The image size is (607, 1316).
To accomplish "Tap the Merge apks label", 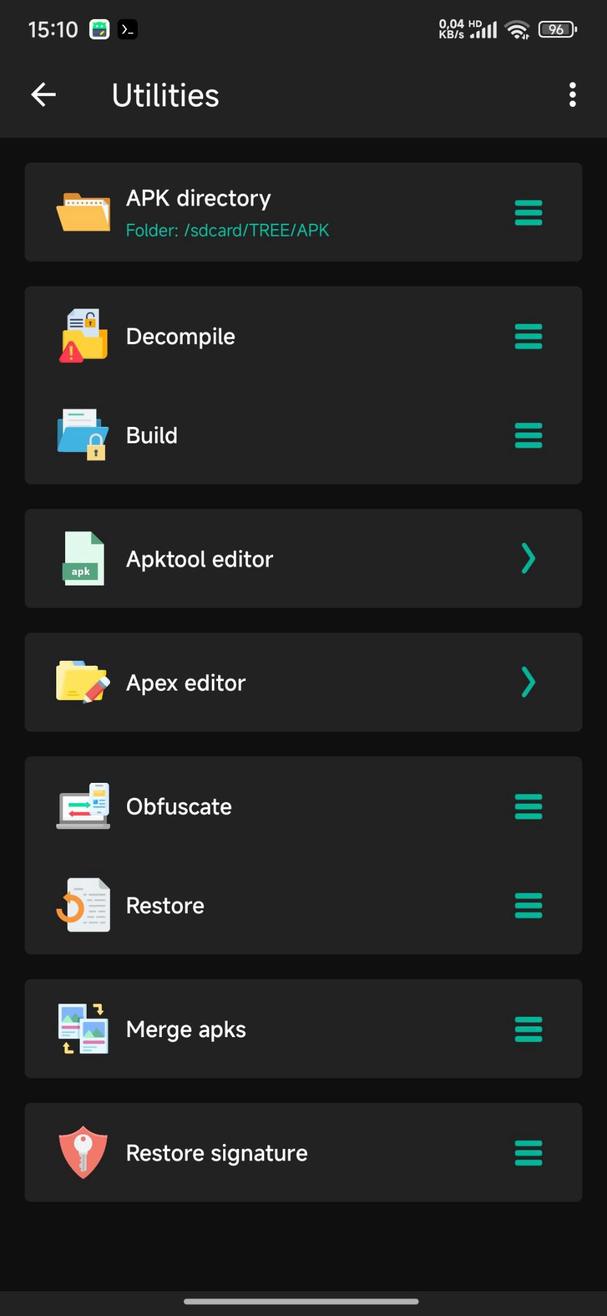I will [x=186, y=1029].
